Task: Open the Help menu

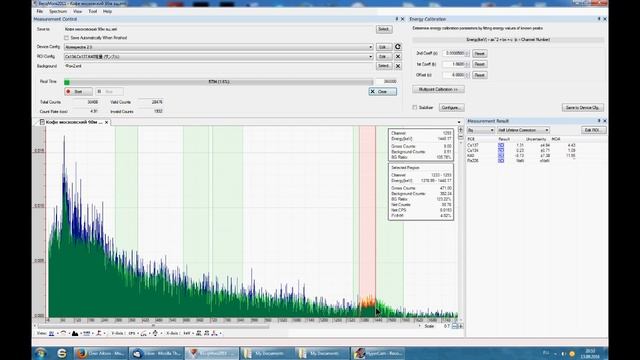Action: pyautogui.click(x=107, y=11)
